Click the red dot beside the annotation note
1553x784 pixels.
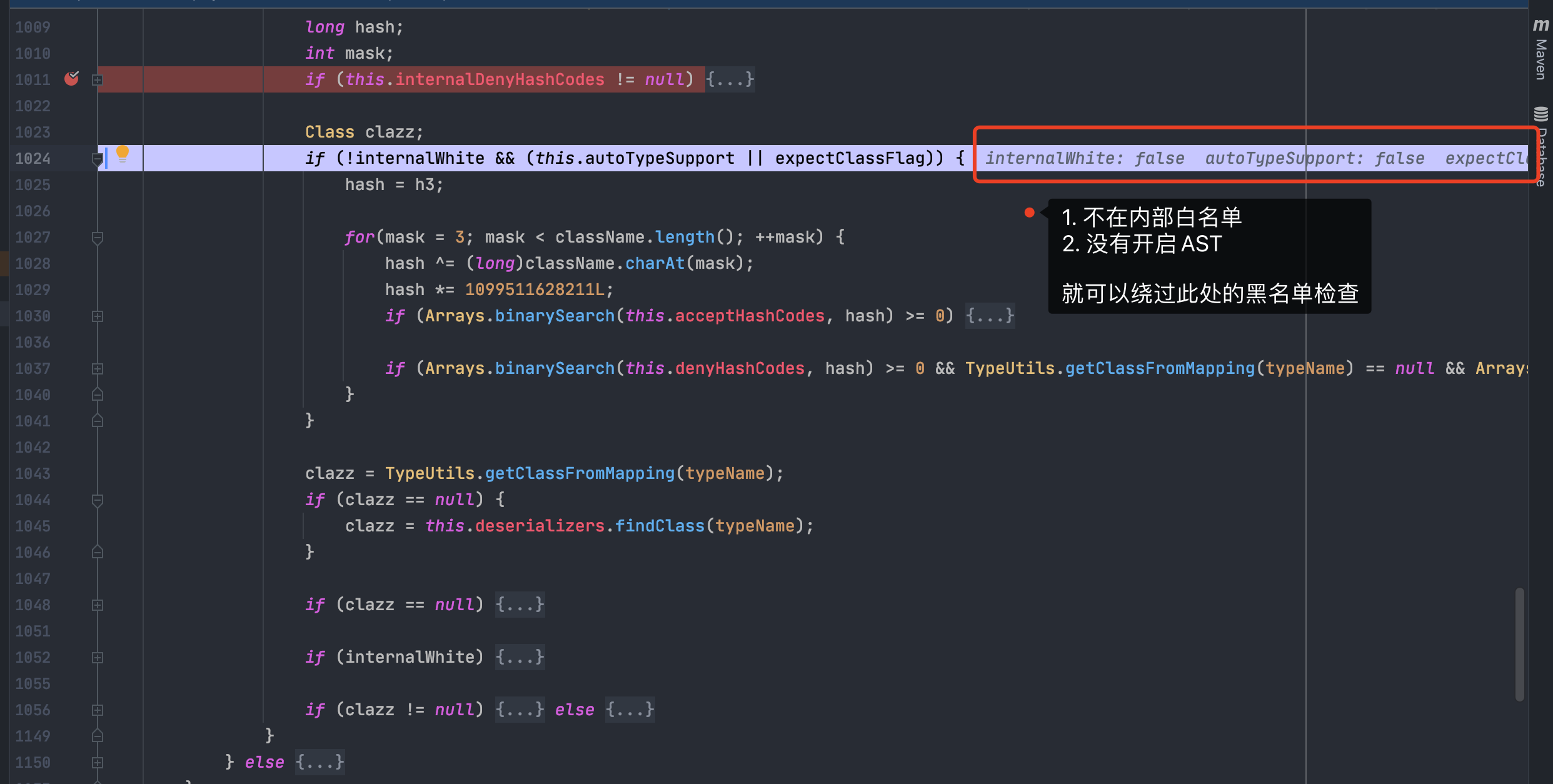(x=1029, y=213)
